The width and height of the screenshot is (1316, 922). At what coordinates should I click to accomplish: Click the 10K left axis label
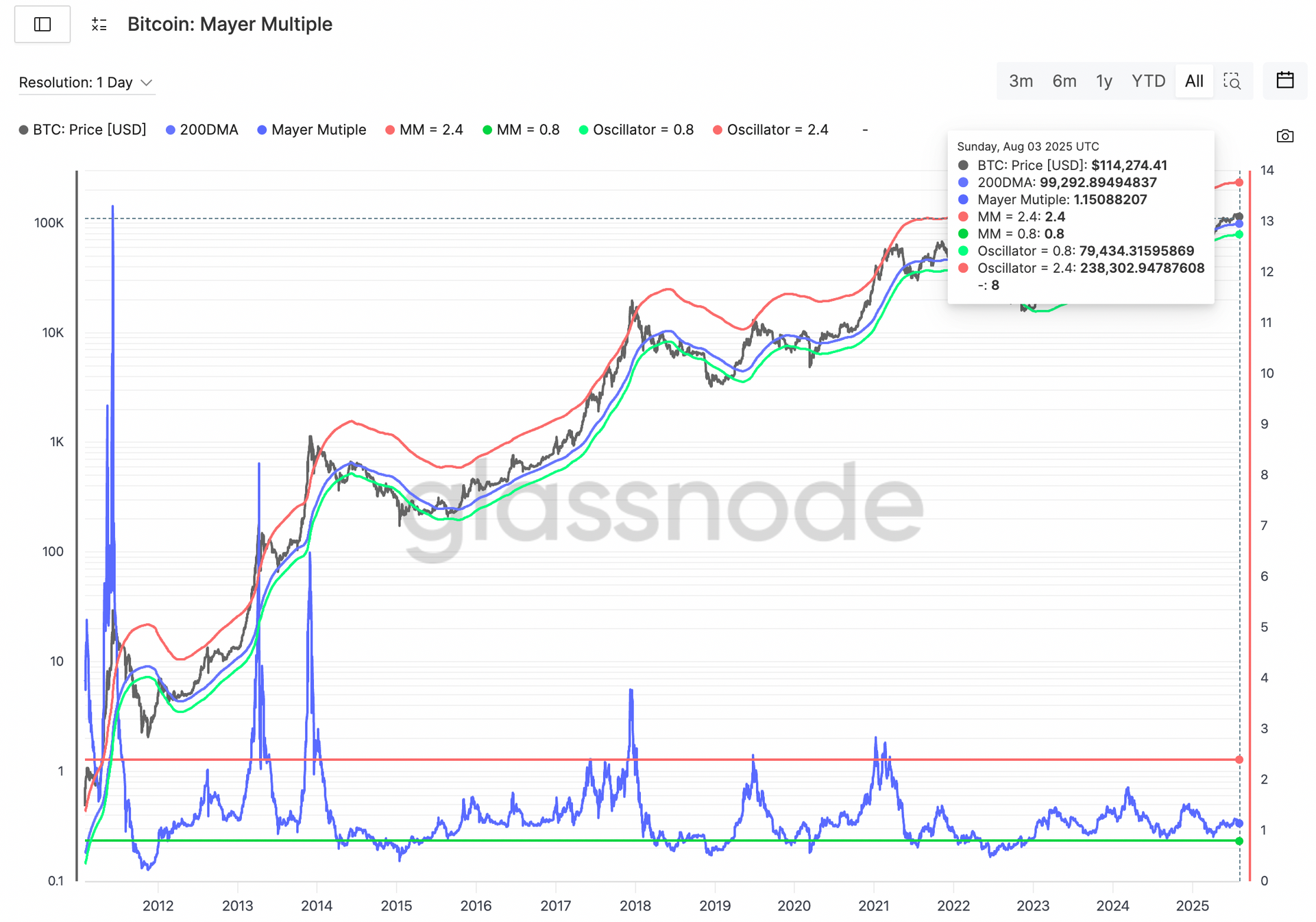tap(53, 332)
